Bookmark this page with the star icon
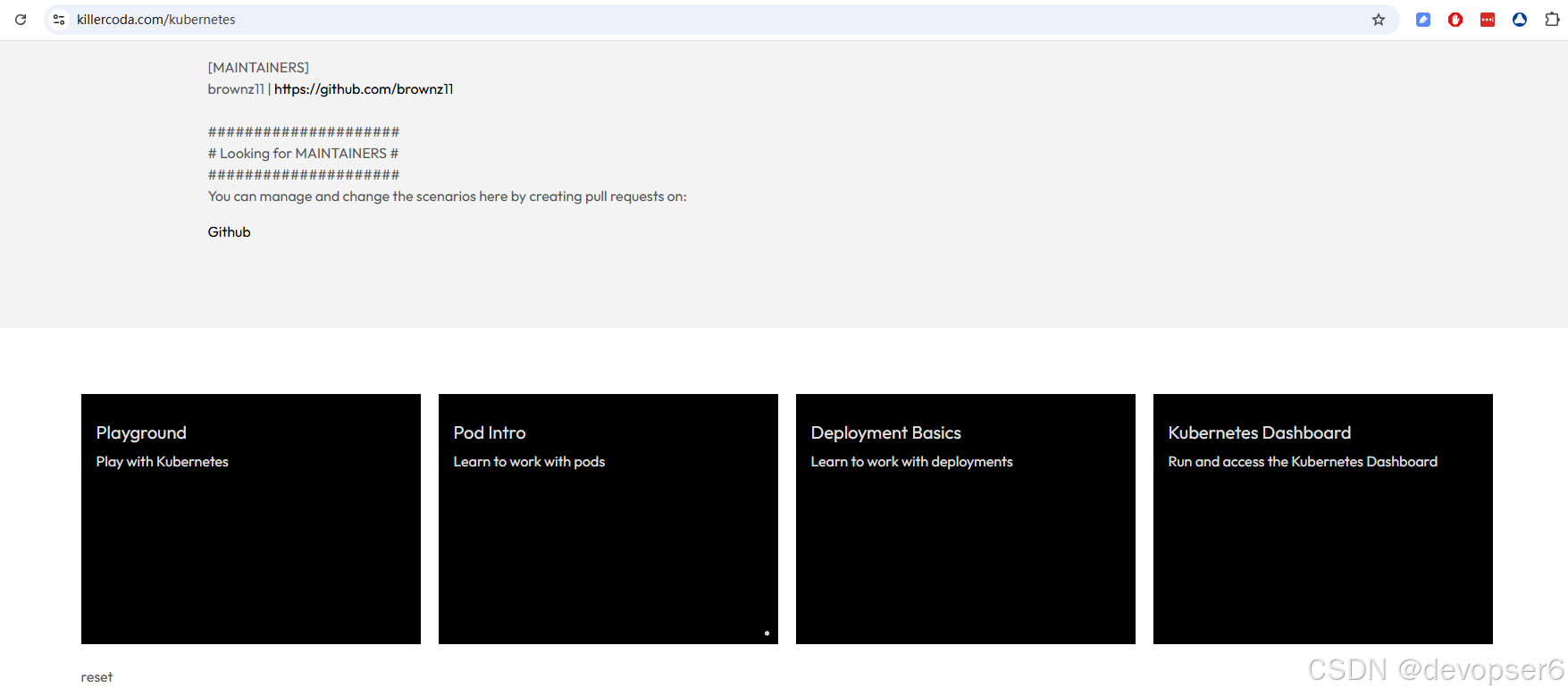Viewport: 1568px width, 696px height. 1379,20
